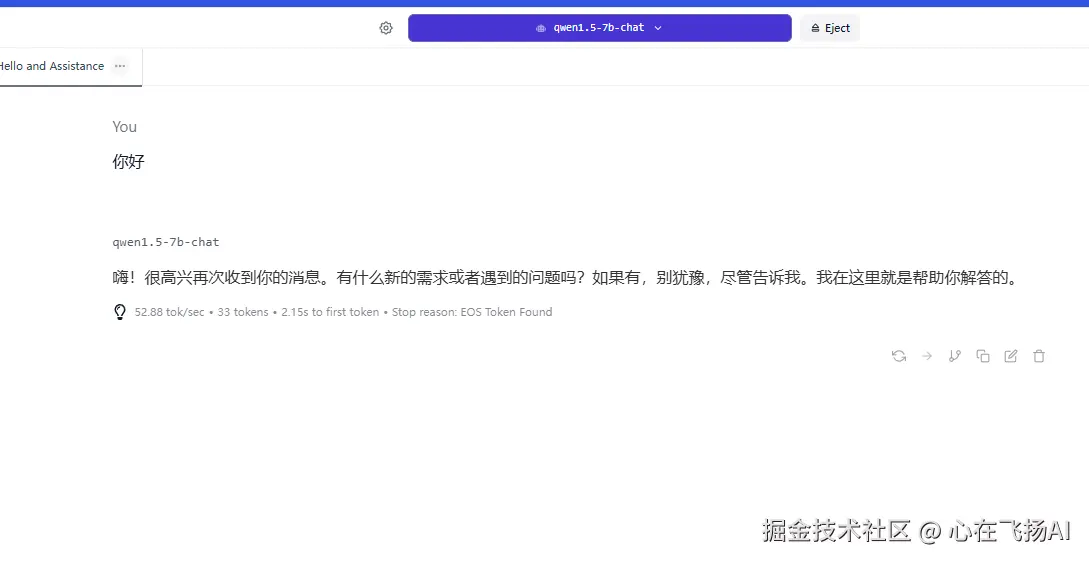Copy the assistant message
1089x562 pixels.
(x=983, y=356)
